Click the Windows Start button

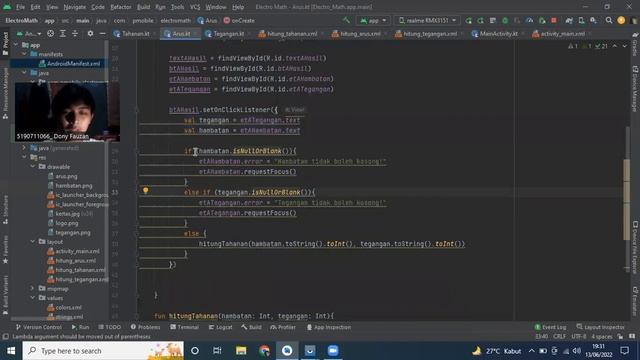[11, 351]
